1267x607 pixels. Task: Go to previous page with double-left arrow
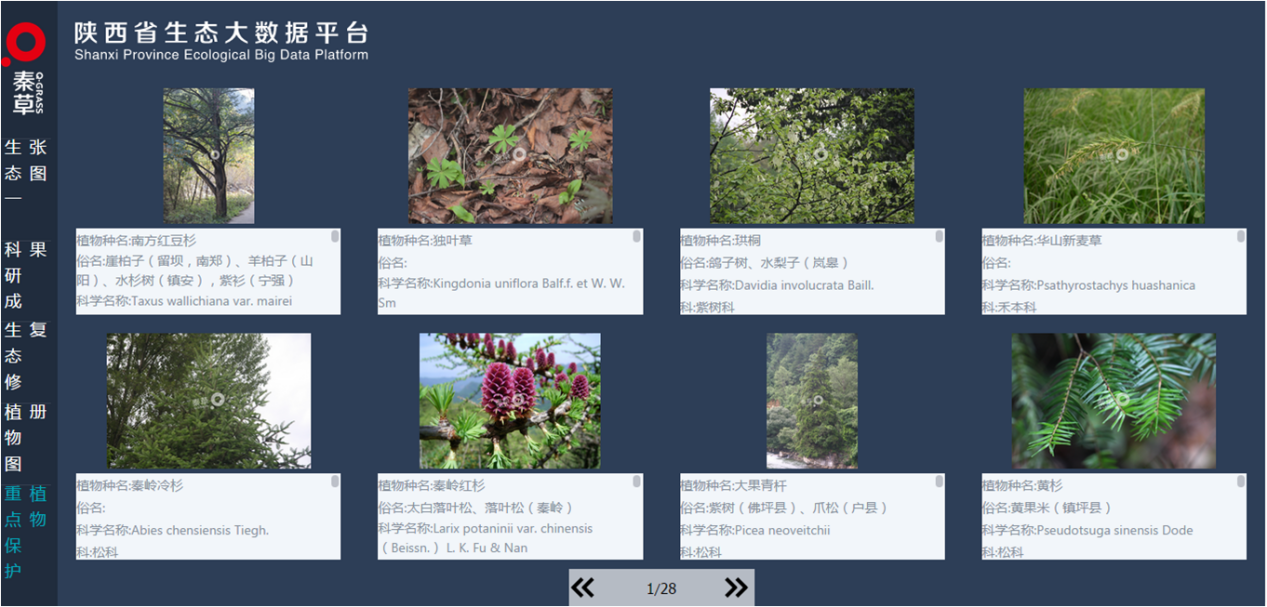click(x=582, y=588)
